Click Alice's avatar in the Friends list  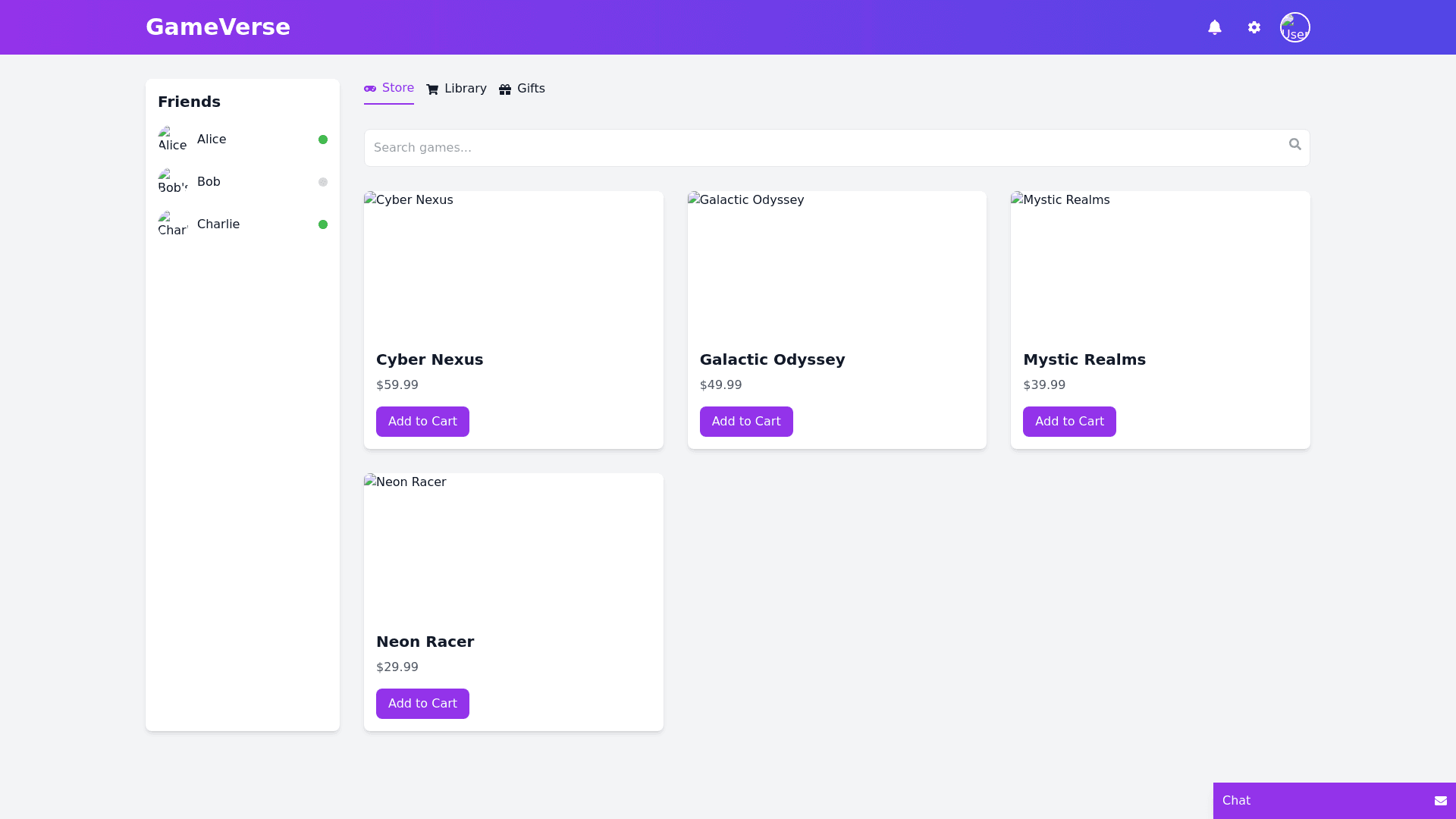tap(173, 140)
